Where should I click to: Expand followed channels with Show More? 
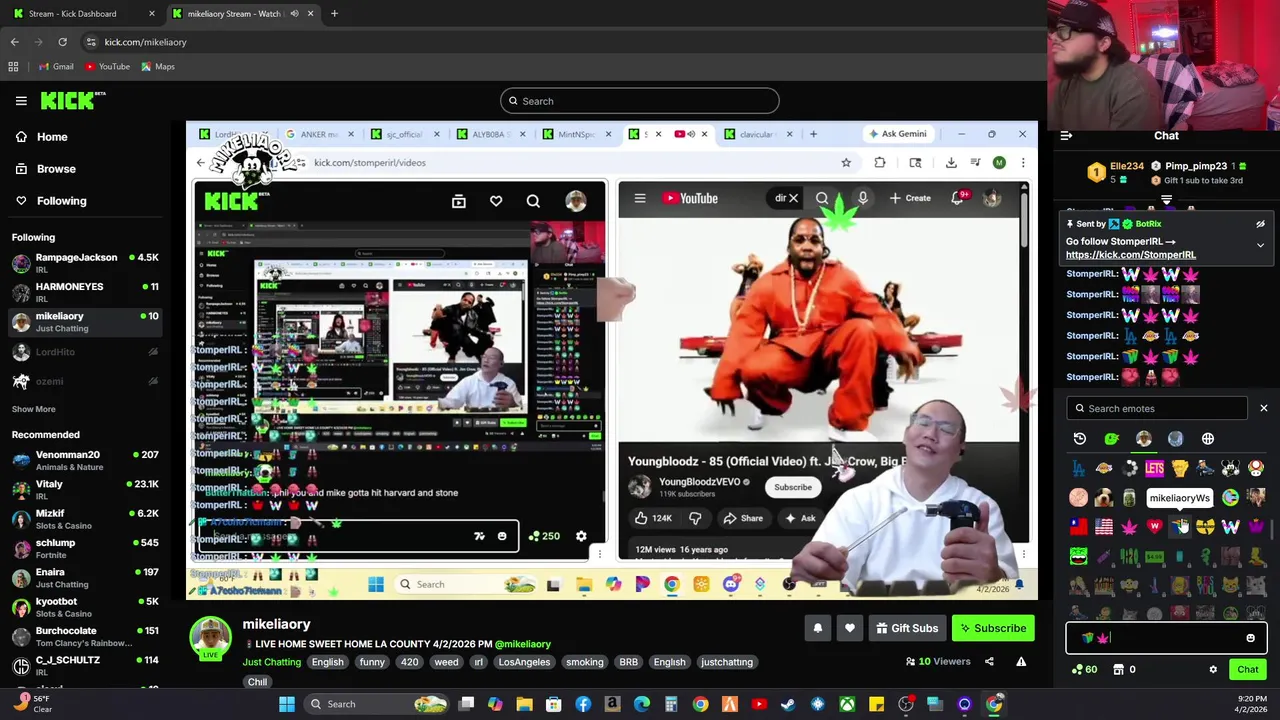click(x=34, y=409)
